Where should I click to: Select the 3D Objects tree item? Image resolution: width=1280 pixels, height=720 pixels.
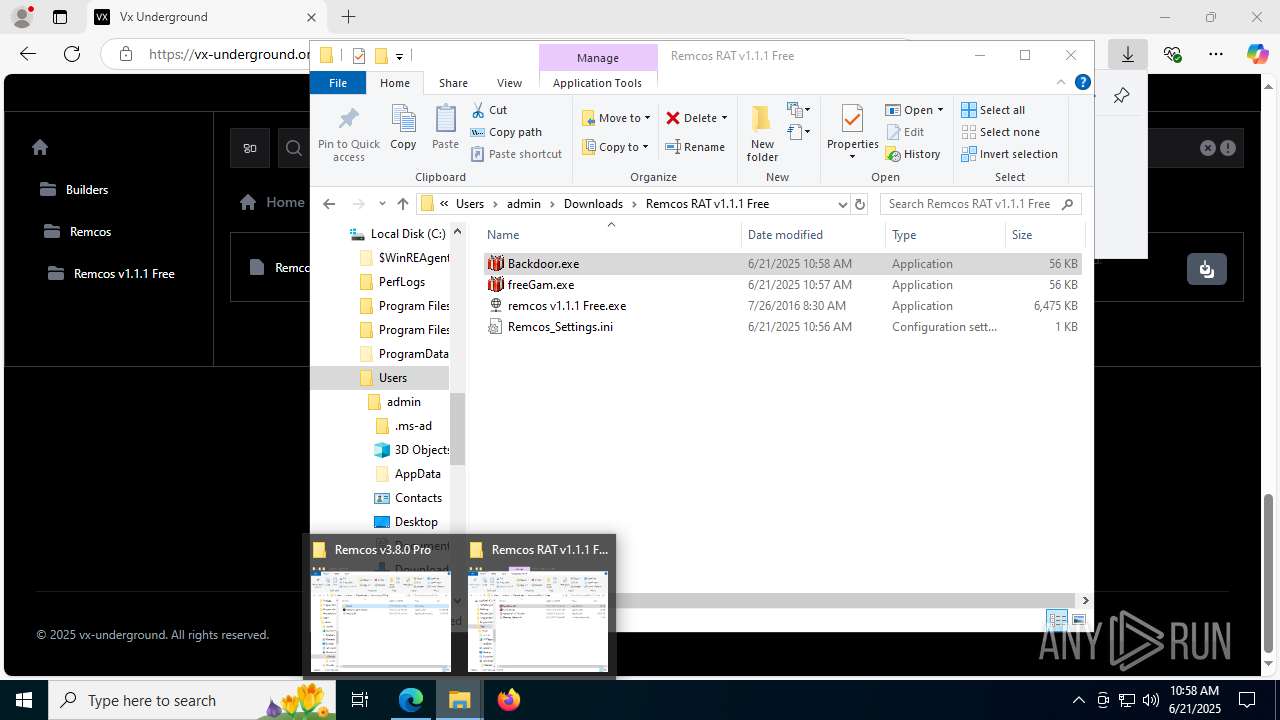click(x=411, y=450)
